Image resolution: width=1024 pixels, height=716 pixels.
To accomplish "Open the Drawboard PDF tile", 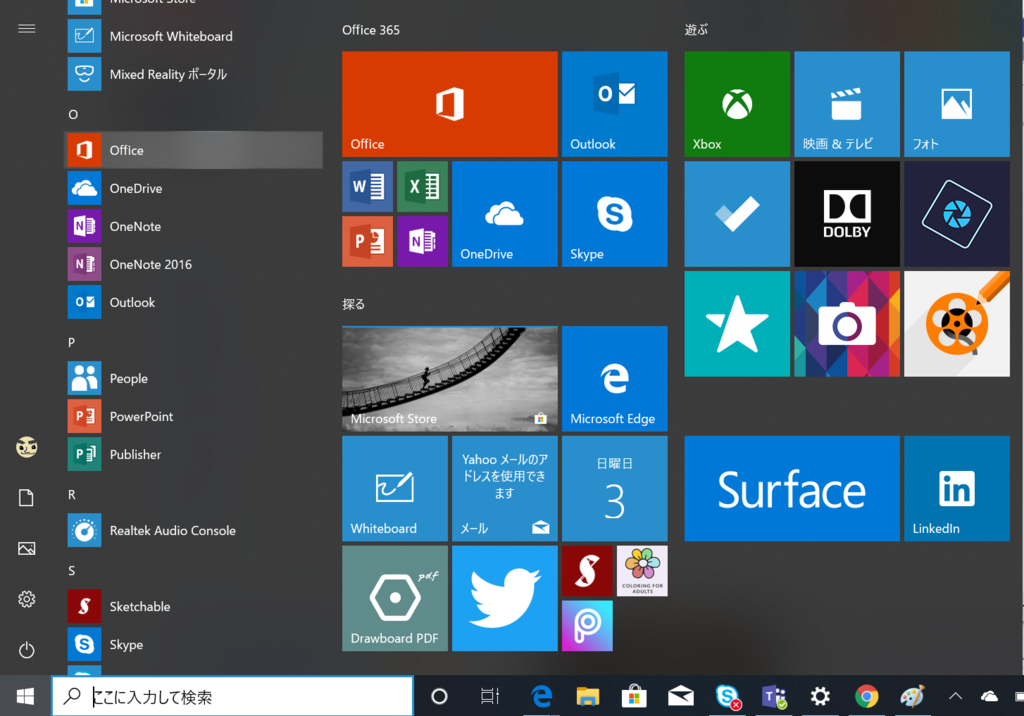I will coord(395,598).
